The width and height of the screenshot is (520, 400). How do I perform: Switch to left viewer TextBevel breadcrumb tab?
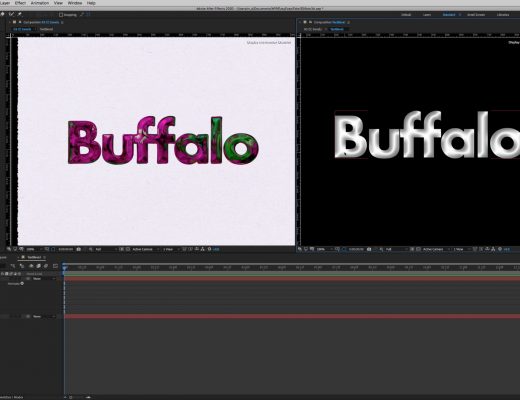(46, 29)
